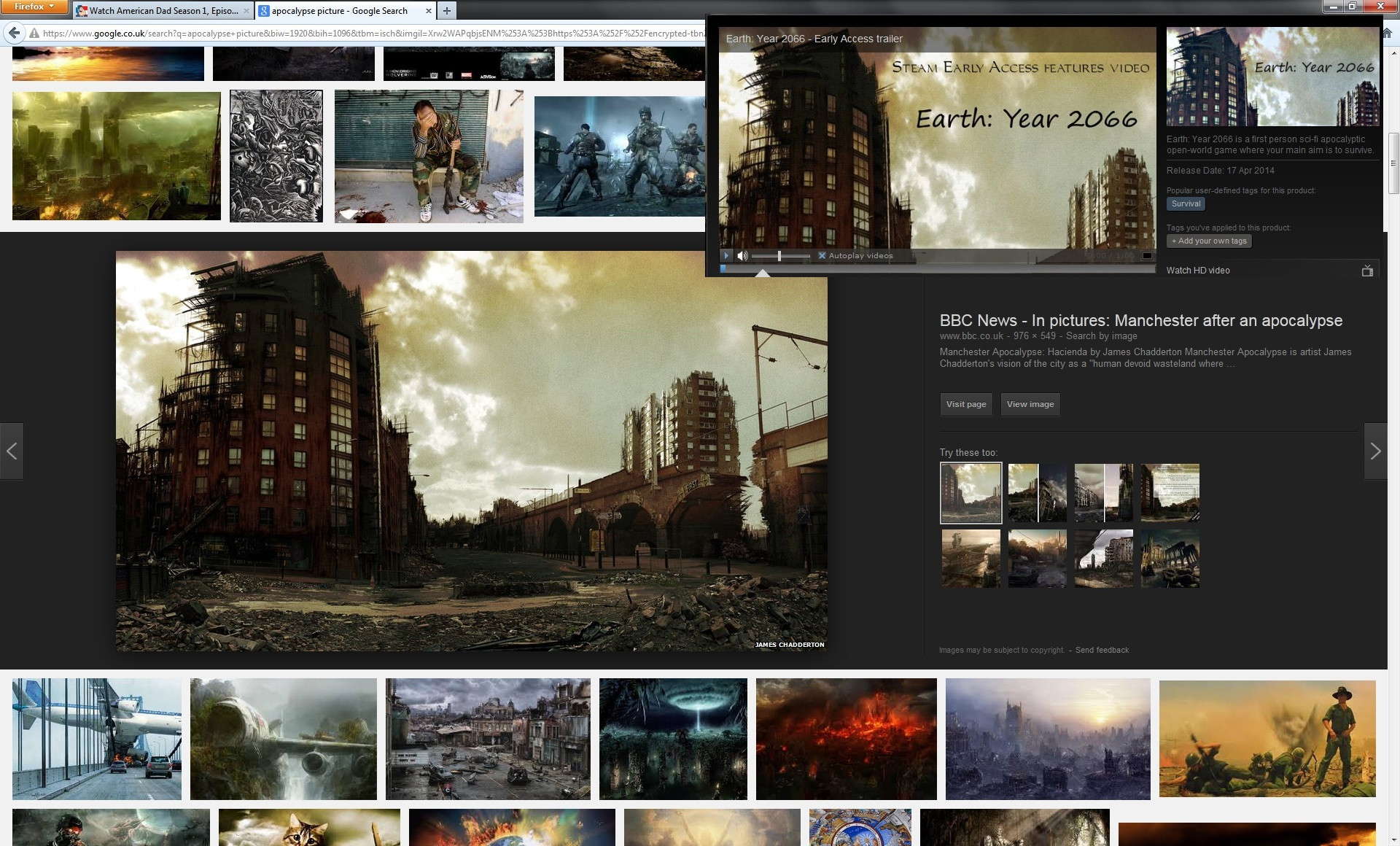
Task: Select the fourth Try these too thumbnail in top row
Action: [1170, 493]
